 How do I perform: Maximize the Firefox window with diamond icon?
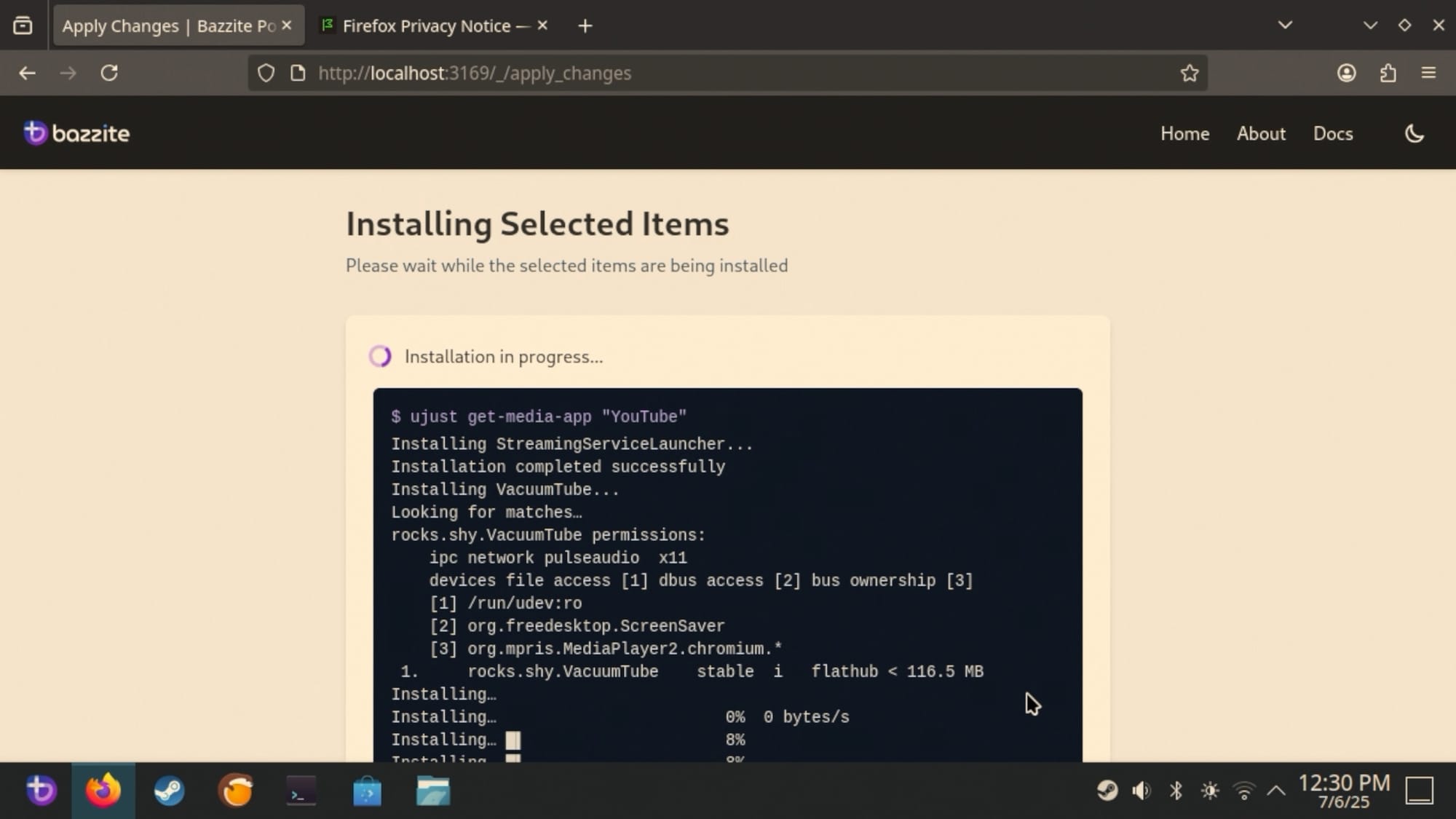1404,25
